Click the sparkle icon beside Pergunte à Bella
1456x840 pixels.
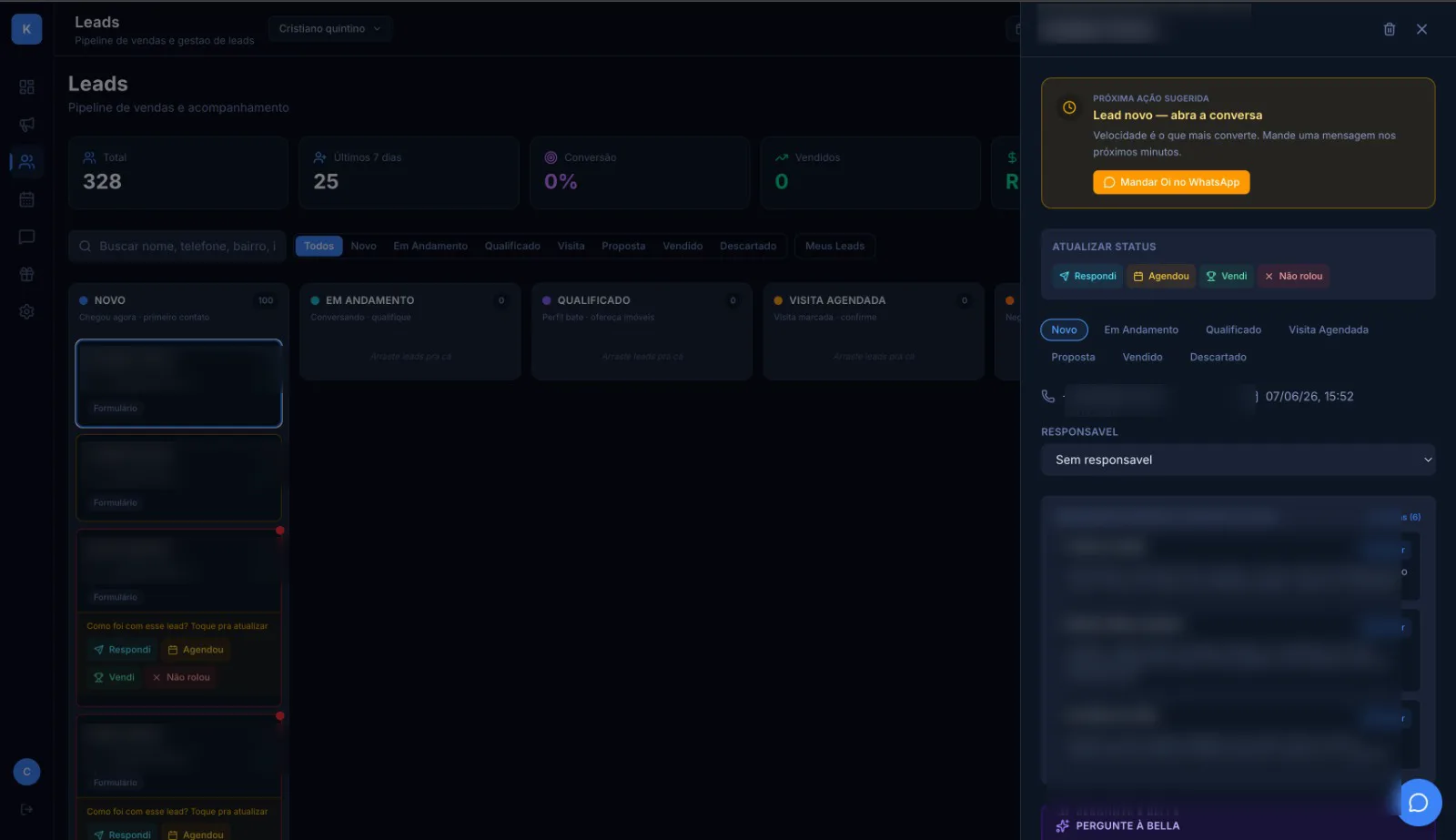tap(1062, 825)
